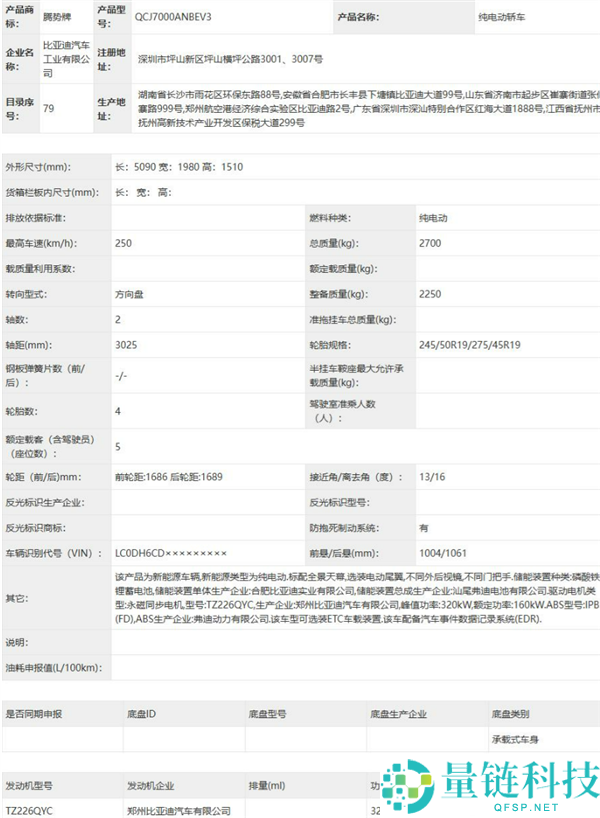This screenshot has height=818, width=600.
Task: Click the 接近角/离去角 label
Action: [x=356, y=477]
